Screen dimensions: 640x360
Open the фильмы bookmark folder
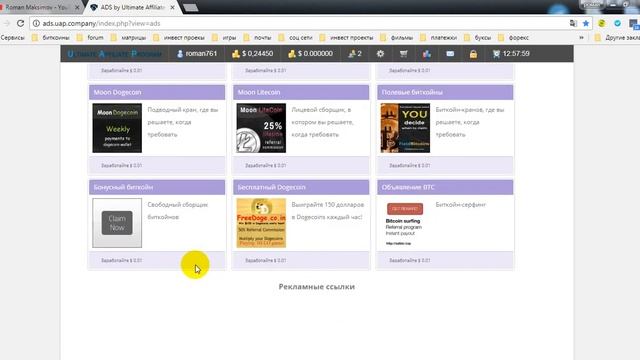(x=397, y=38)
